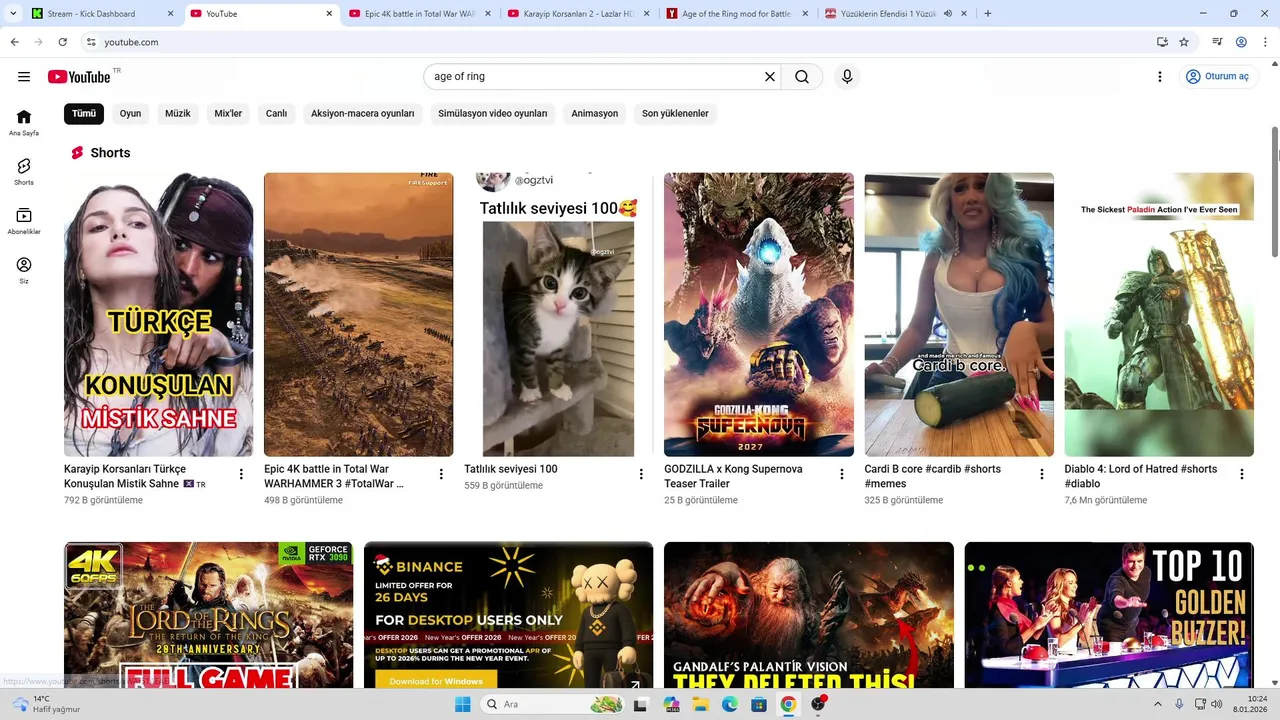Select the Müzik filter chip

(178, 113)
